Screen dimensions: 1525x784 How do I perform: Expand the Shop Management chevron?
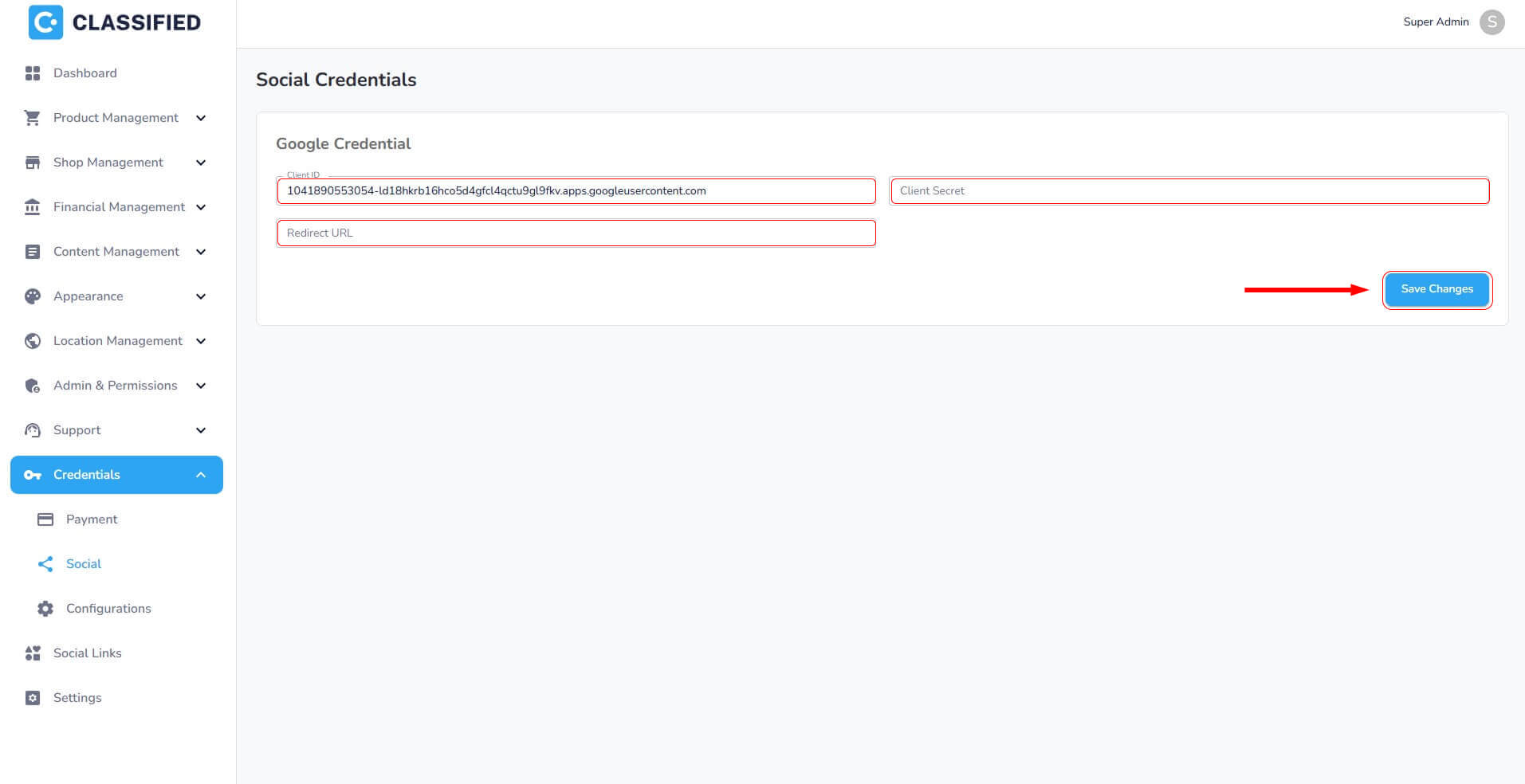pyautogui.click(x=201, y=163)
